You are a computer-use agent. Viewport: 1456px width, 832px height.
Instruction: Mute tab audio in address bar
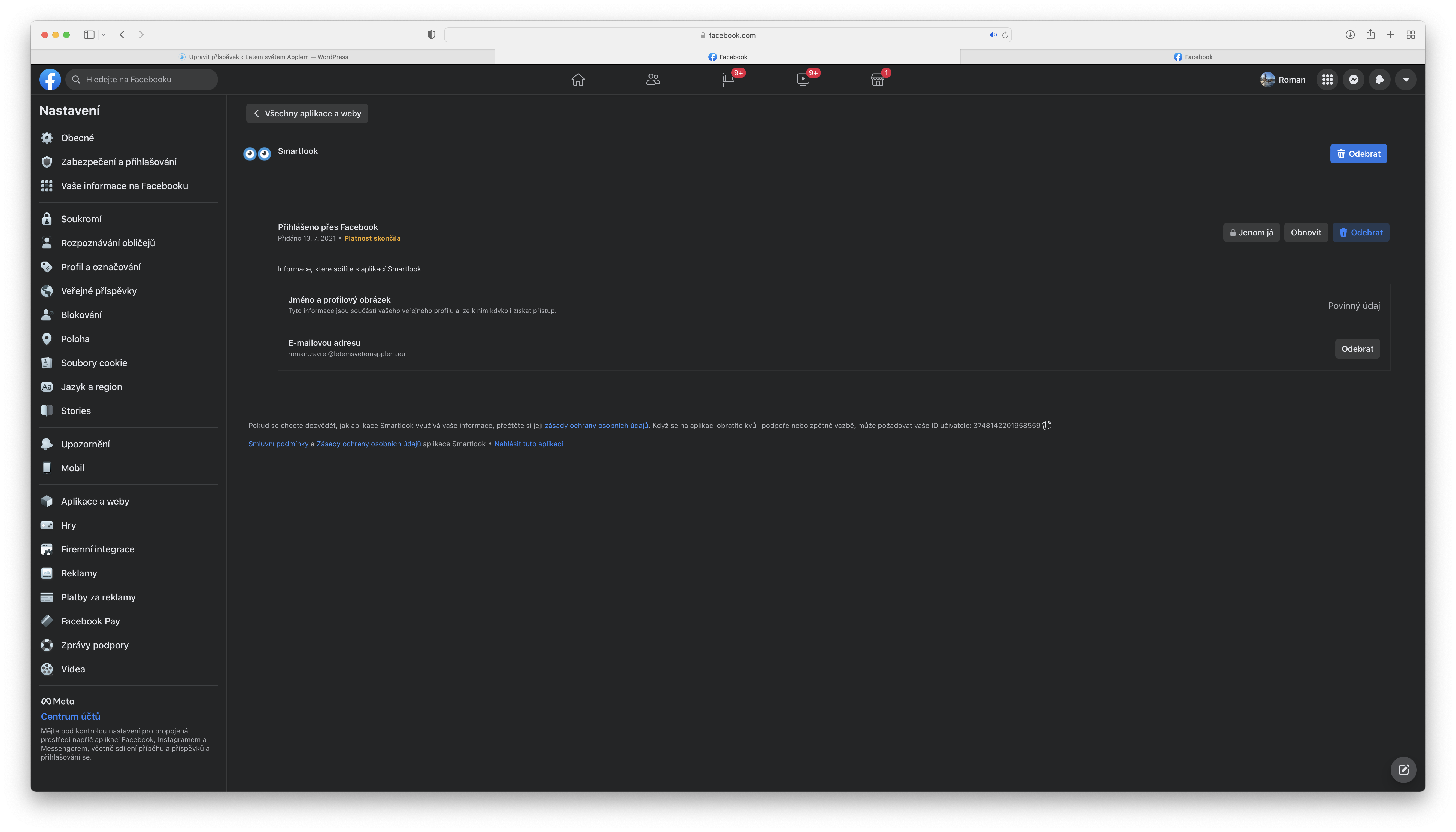pos(993,35)
